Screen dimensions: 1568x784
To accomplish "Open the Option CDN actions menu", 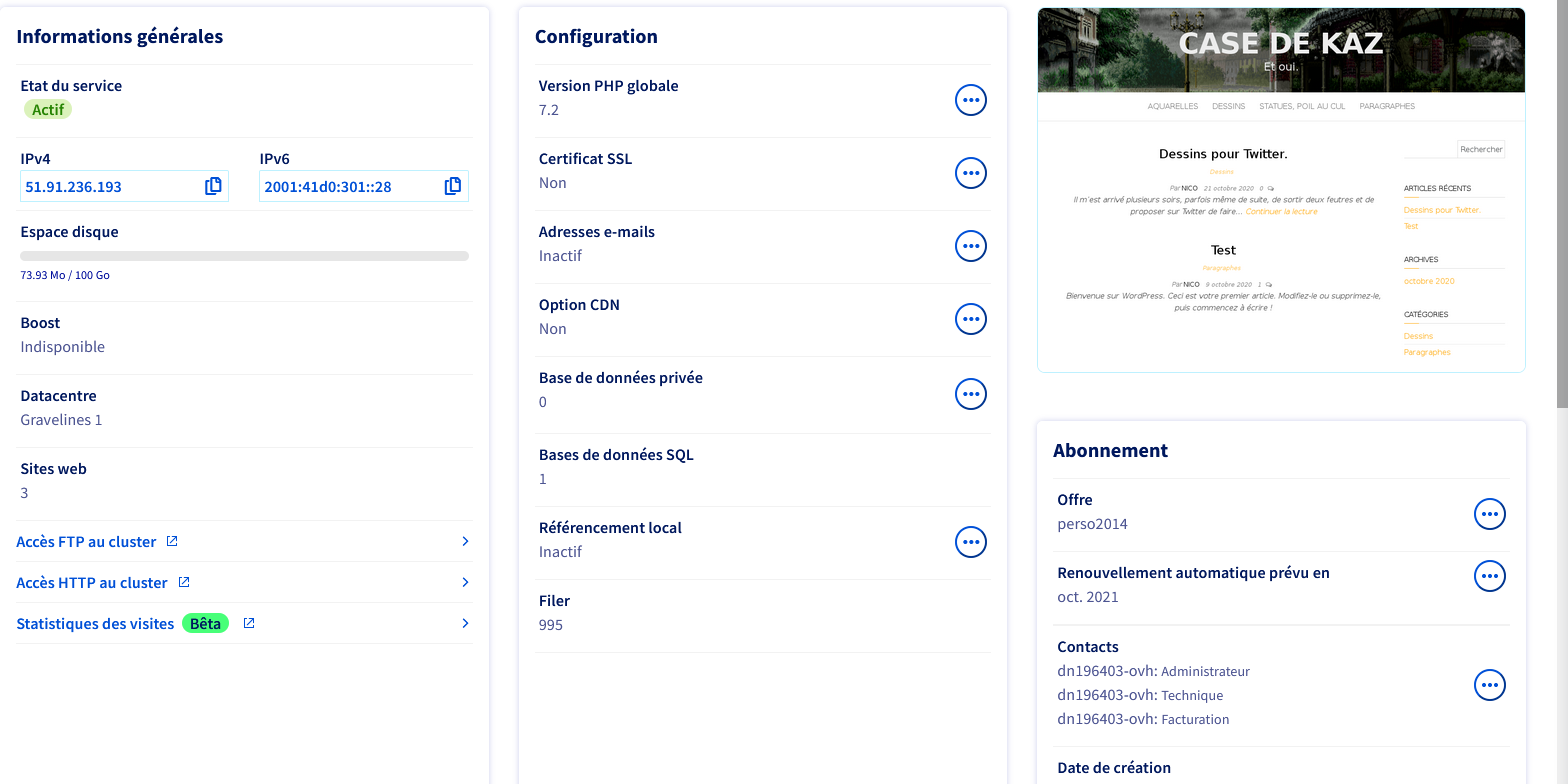I will [970, 319].
